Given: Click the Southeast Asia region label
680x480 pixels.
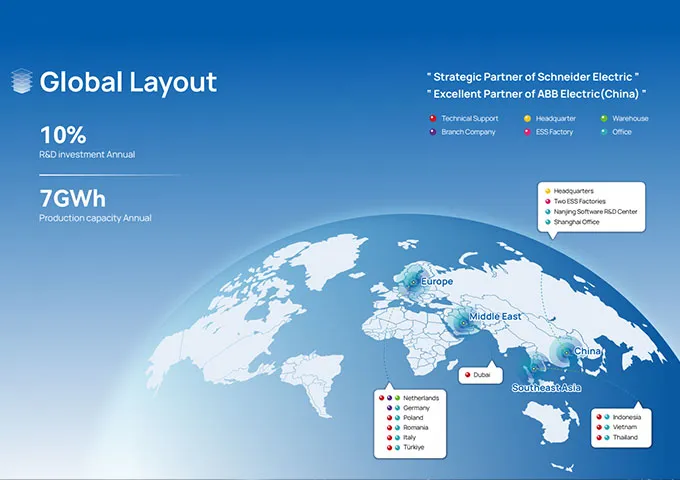Looking at the screenshot, I should point(546,388).
